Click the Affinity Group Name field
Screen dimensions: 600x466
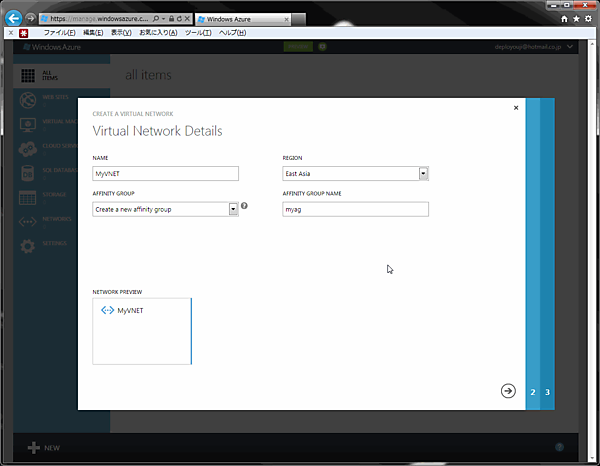pos(355,209)
